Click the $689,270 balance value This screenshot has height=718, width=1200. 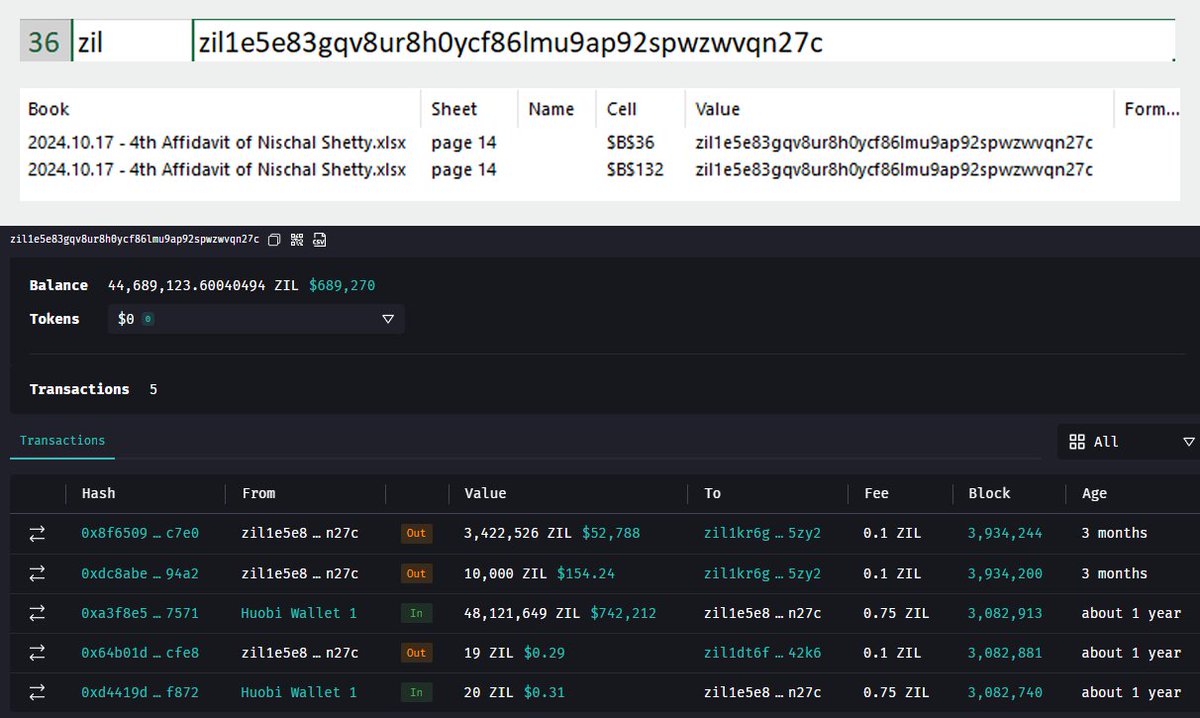click(x=342, y=285)
